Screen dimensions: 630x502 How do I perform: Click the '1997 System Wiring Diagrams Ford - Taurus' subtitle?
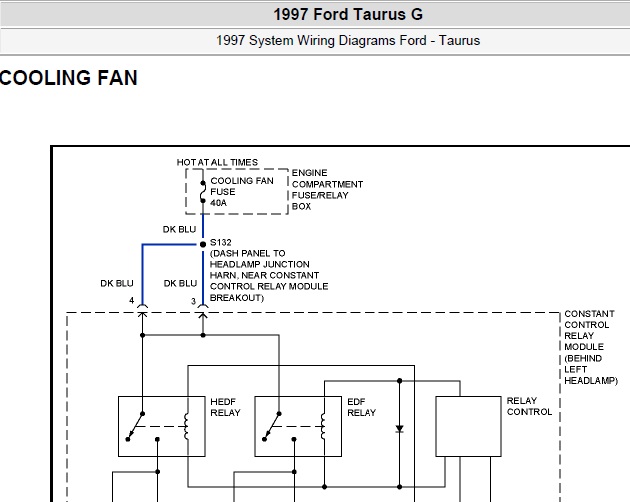tap(348, 41)
